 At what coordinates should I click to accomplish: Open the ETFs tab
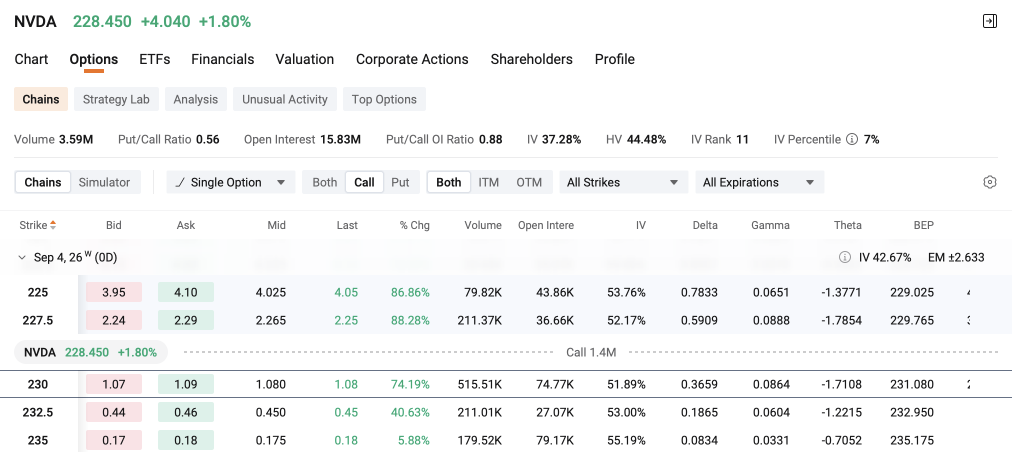(x=155, y=59)
